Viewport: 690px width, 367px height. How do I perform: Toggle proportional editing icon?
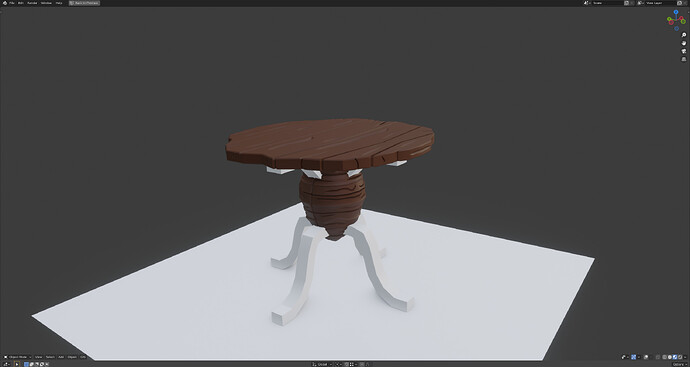click(361, 364)
